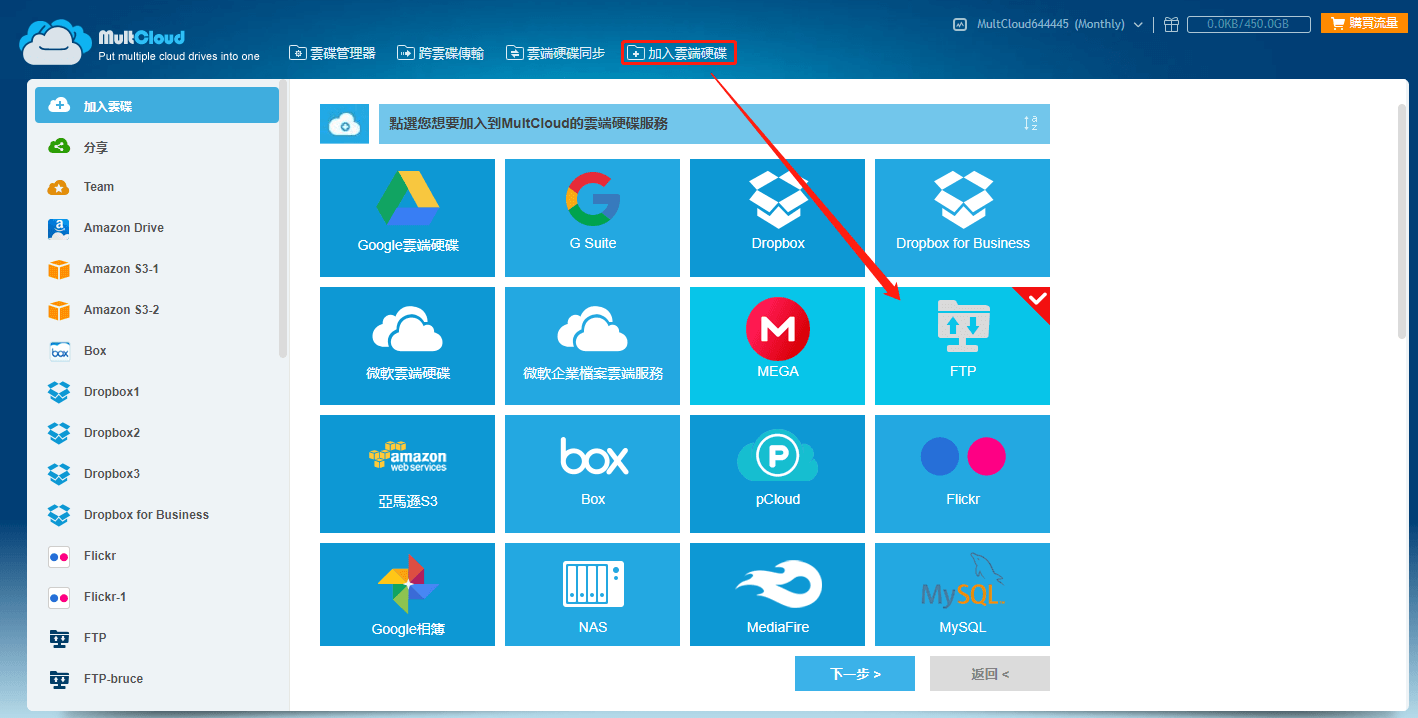1418x718 pixels.
Task: Click the 下一步 > next button
Action: (x=855, y=674)
